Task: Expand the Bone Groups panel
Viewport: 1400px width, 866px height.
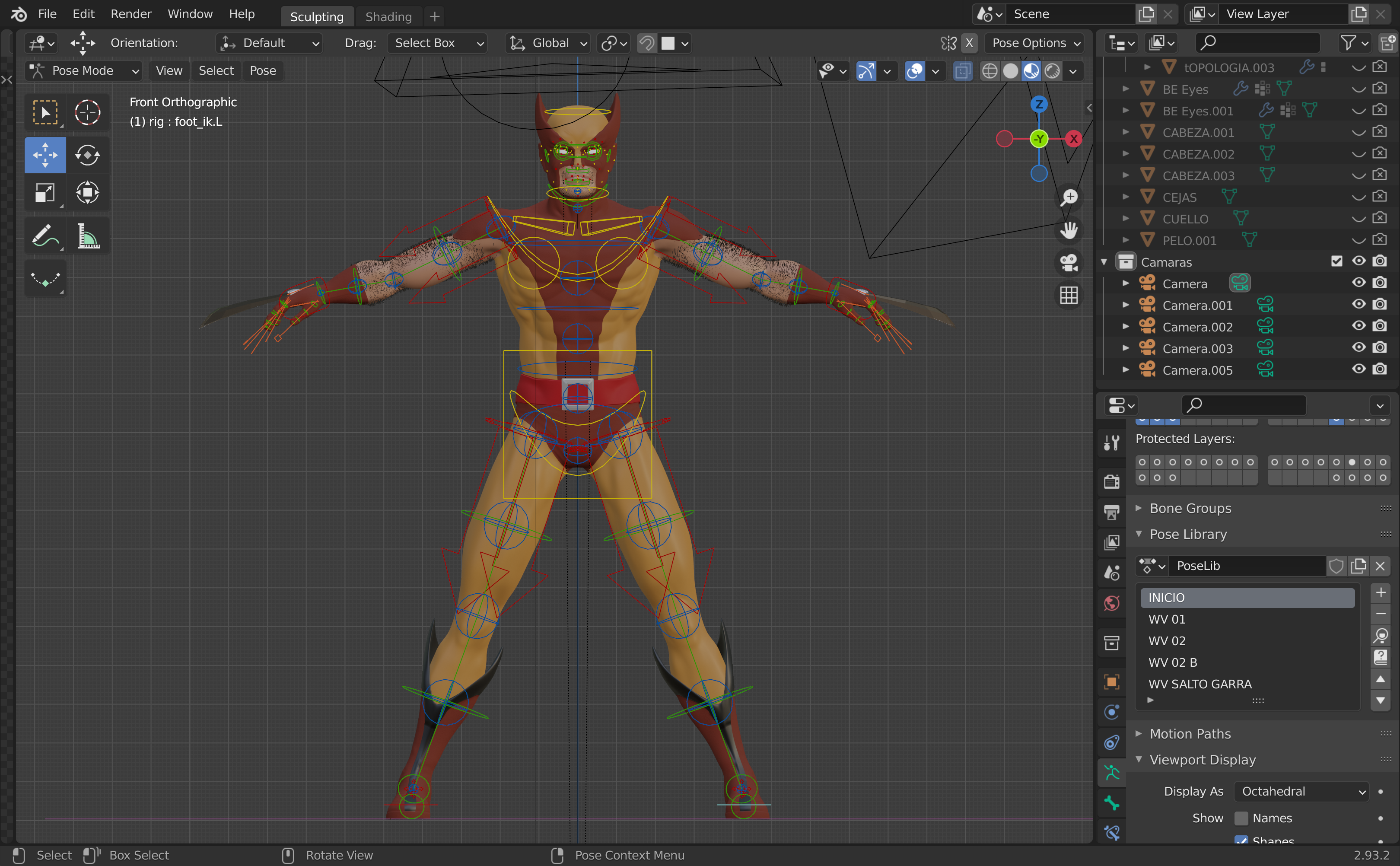Action: [x=1190, y=509]
